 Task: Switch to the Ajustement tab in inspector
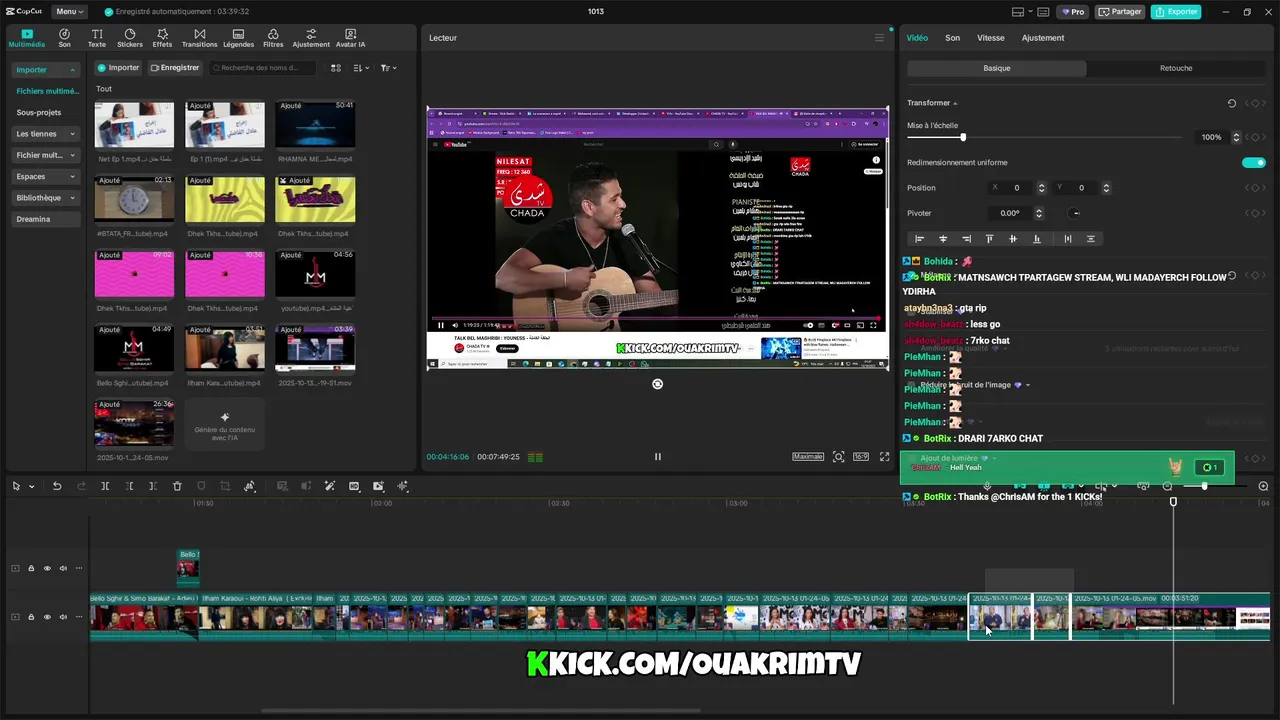pos(1043,38)
